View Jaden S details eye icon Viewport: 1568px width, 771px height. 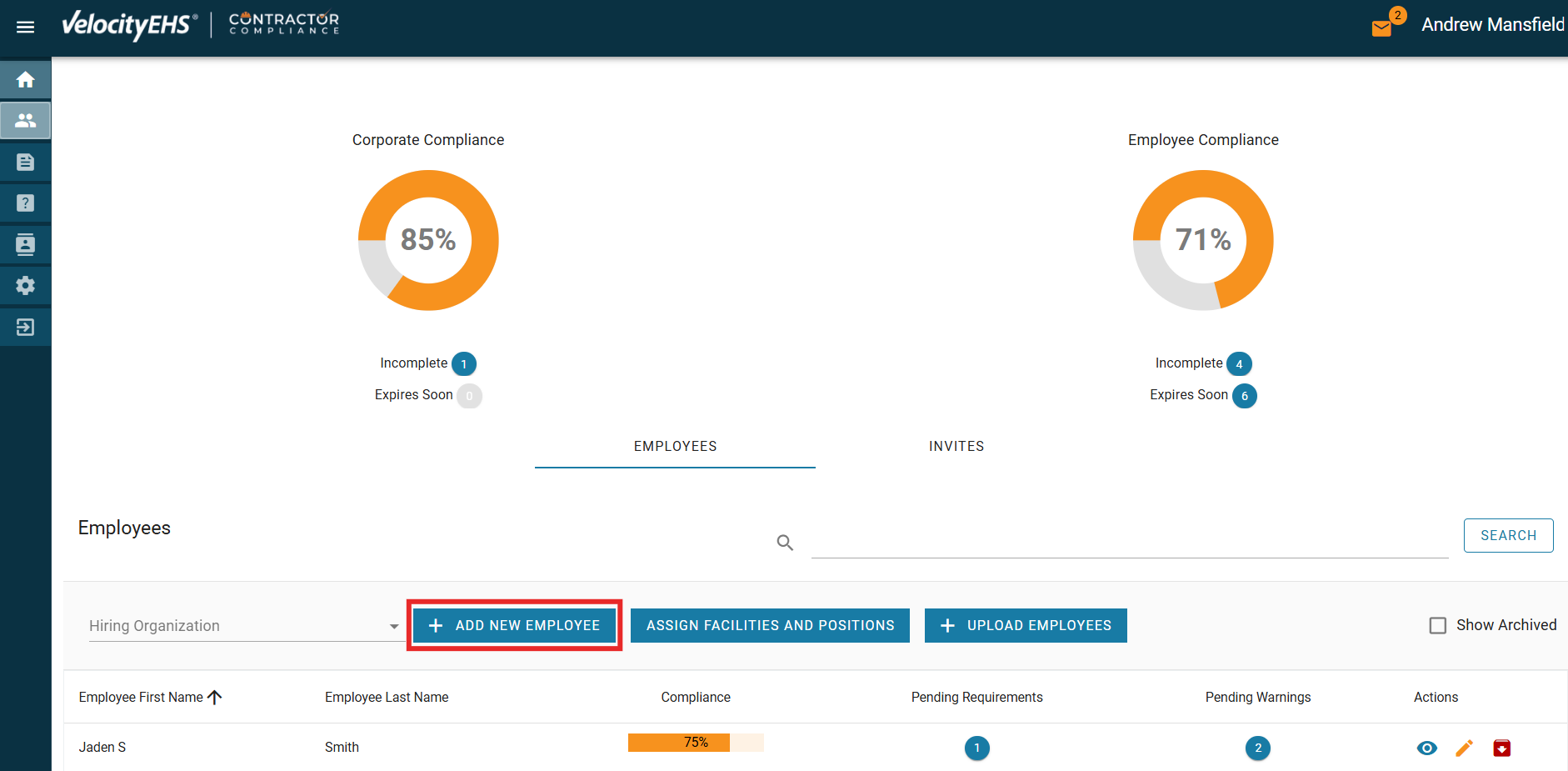tap(1426, 748)
